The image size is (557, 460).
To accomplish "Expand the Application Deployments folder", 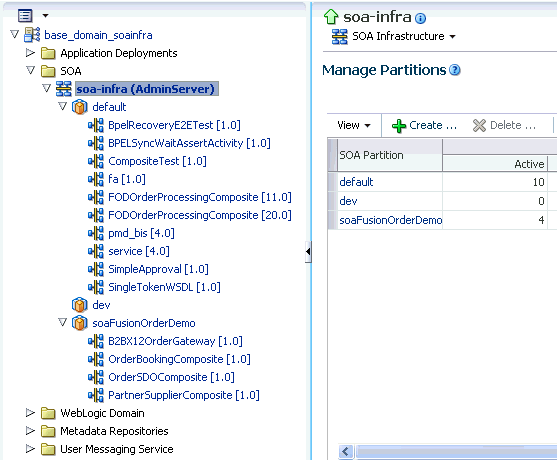I will point(31,53).
